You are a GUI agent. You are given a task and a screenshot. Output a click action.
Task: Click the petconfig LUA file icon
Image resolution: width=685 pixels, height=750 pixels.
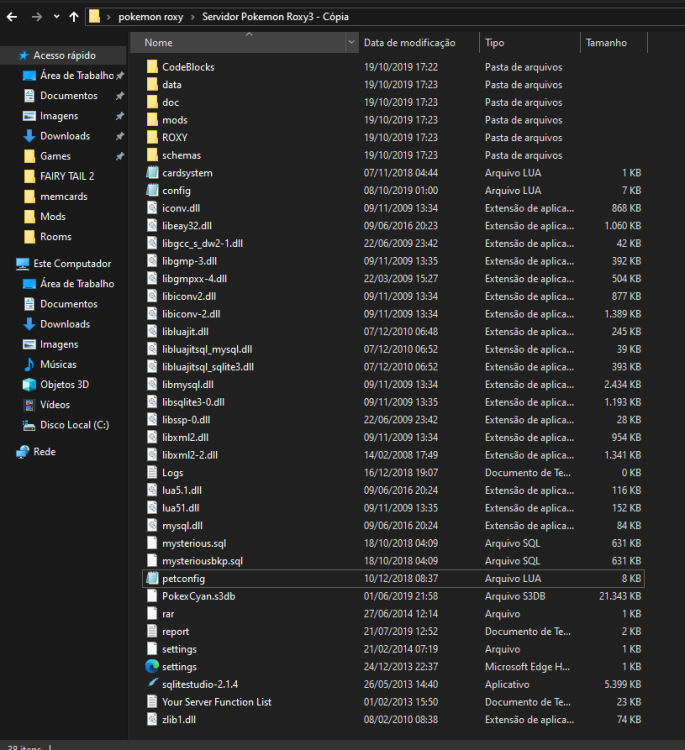[x=152, y=578]
